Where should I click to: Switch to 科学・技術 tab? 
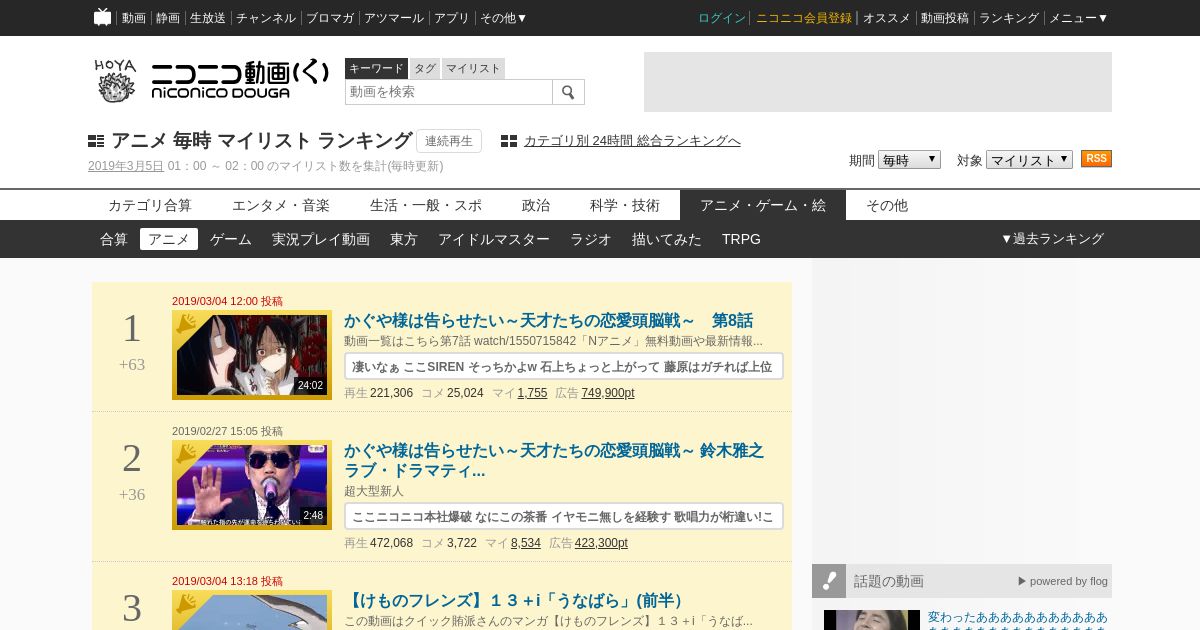(625, 205)
